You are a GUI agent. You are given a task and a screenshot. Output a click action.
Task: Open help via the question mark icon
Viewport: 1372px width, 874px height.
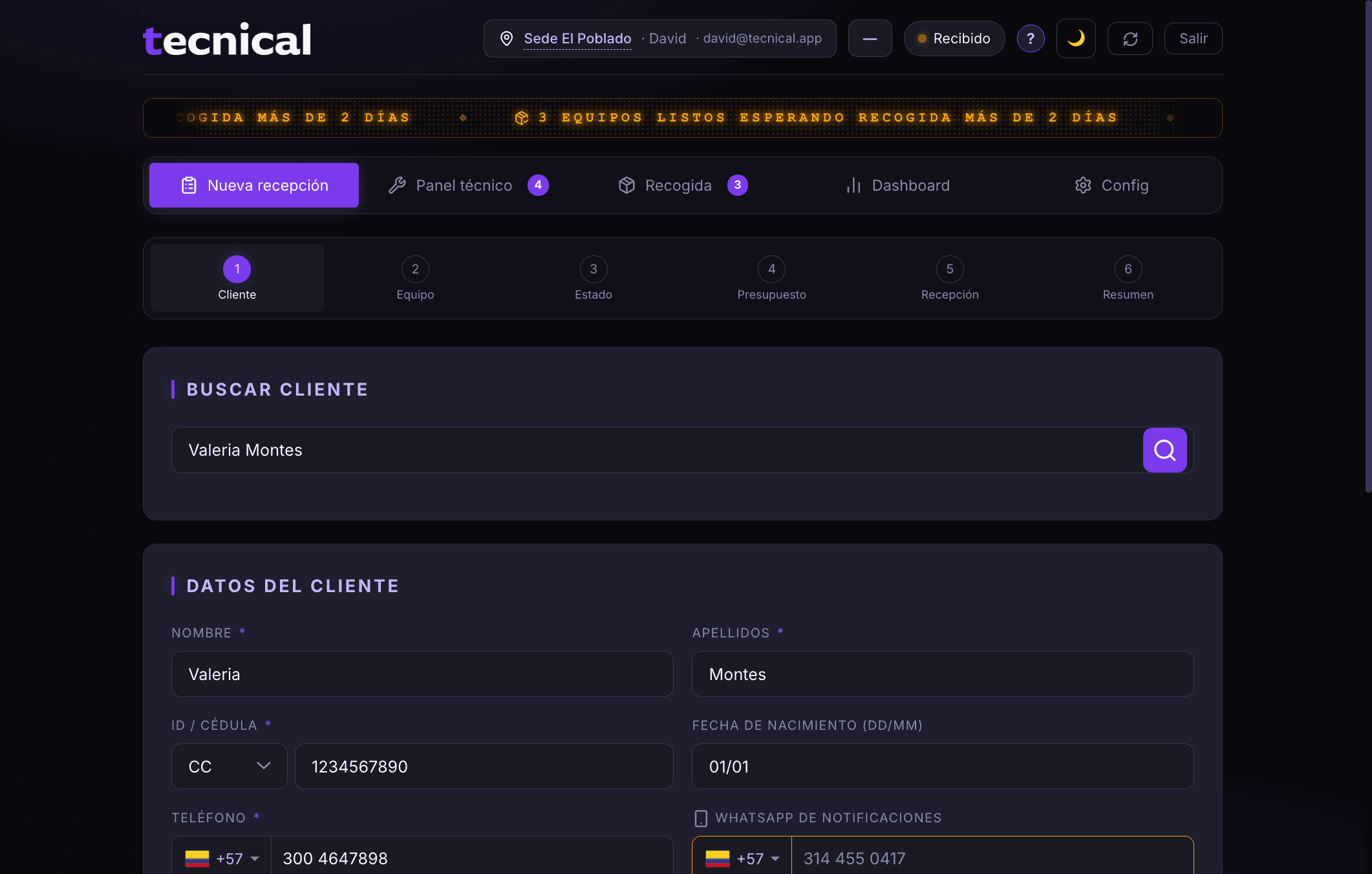1031,38
